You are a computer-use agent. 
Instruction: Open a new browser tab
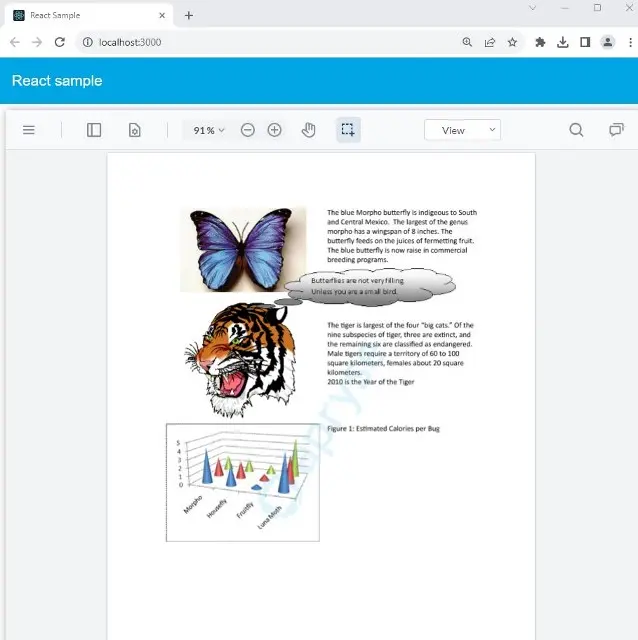click(189, 16)
